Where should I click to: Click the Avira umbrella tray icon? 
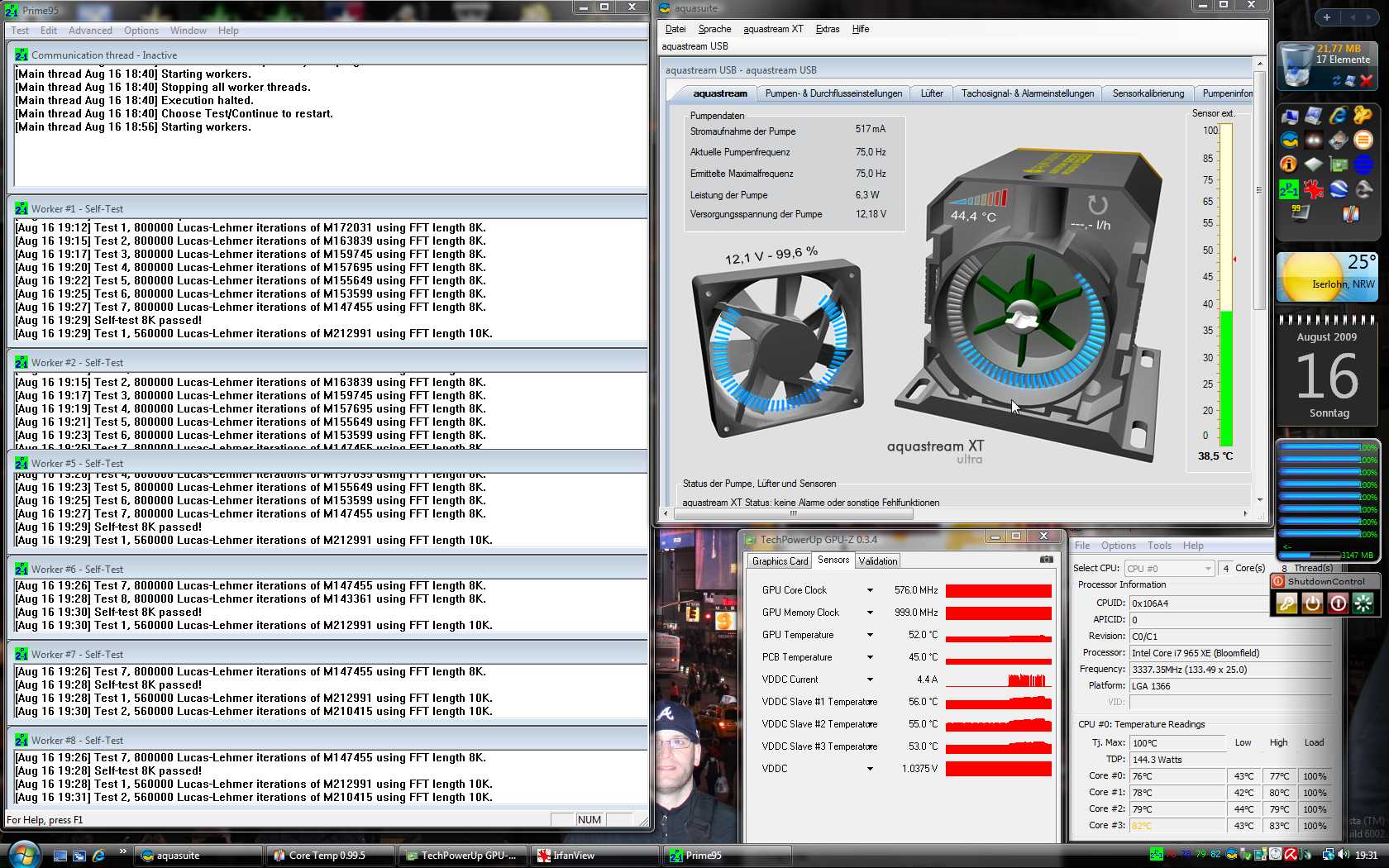(x=1291, y=855)
